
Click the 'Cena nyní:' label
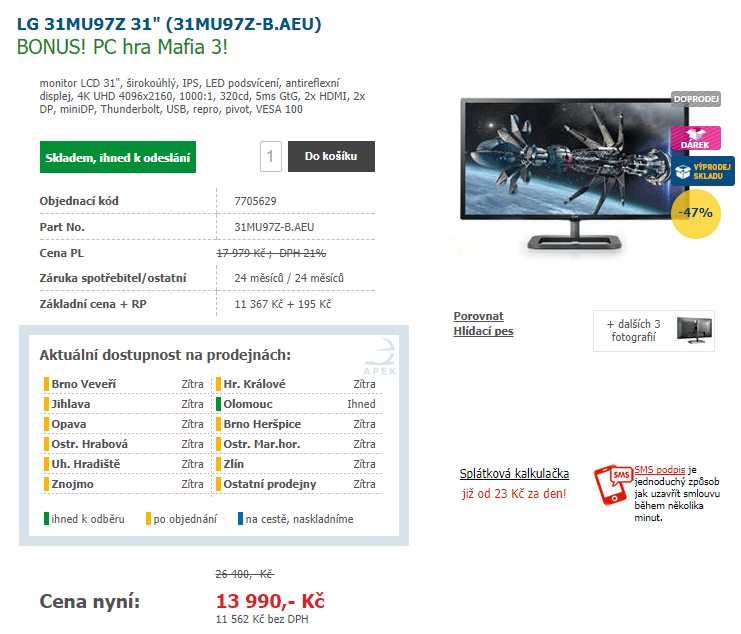pos(90,601)
